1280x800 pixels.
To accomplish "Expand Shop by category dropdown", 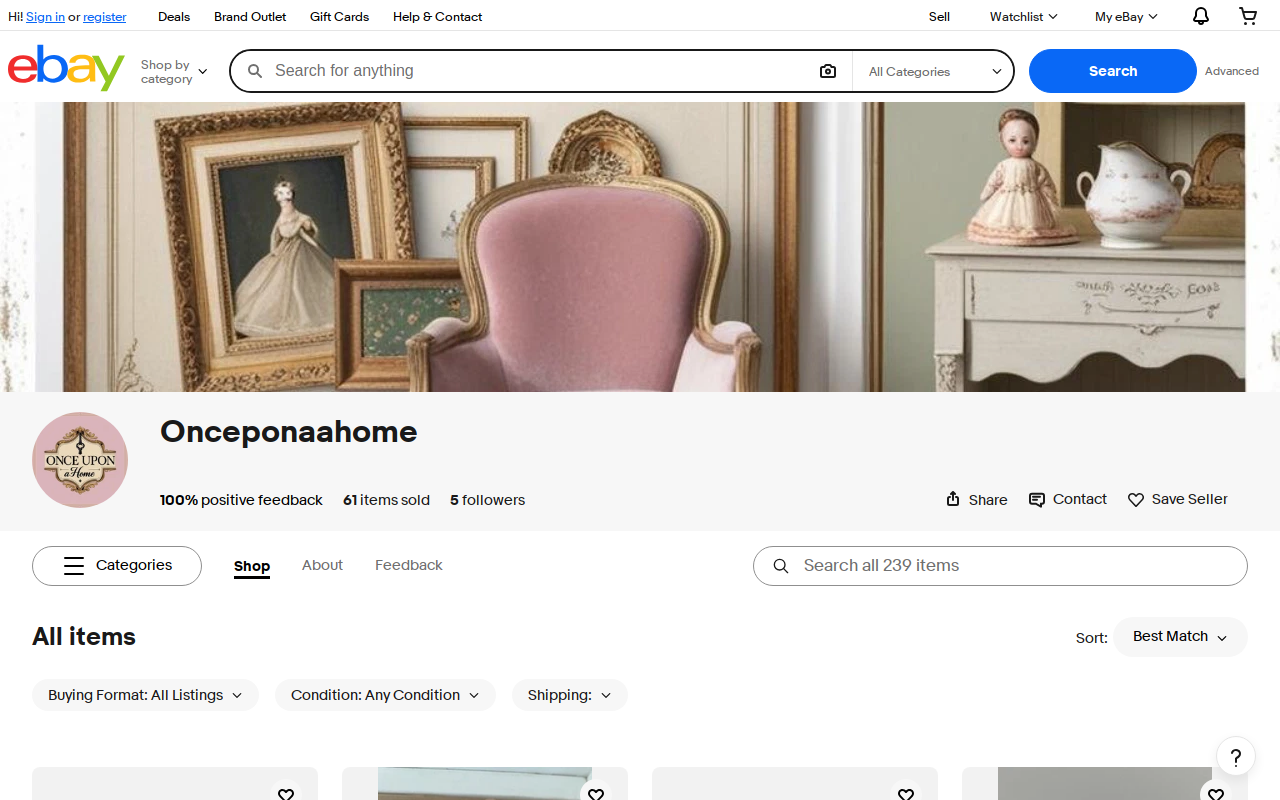I will click(174, 71).
